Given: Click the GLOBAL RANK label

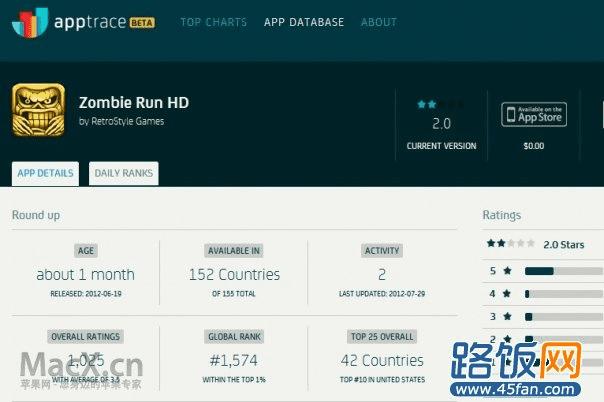Looking at the screenshot, I should coord(234,337).
